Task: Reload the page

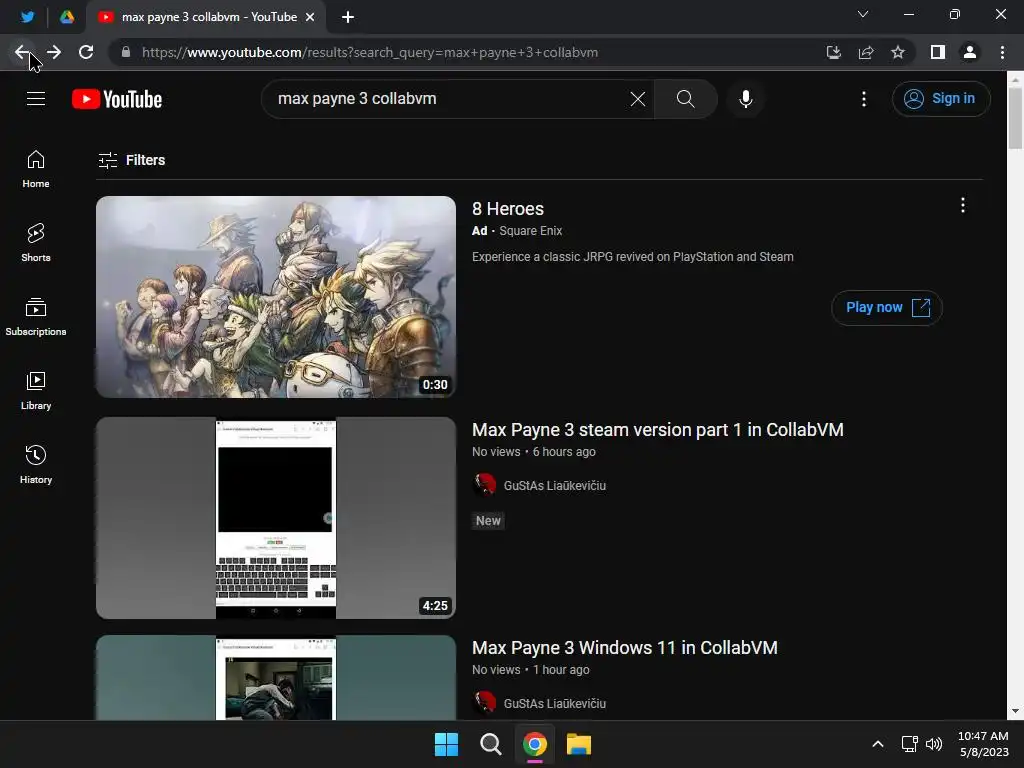Action: [x=86, y=52]
